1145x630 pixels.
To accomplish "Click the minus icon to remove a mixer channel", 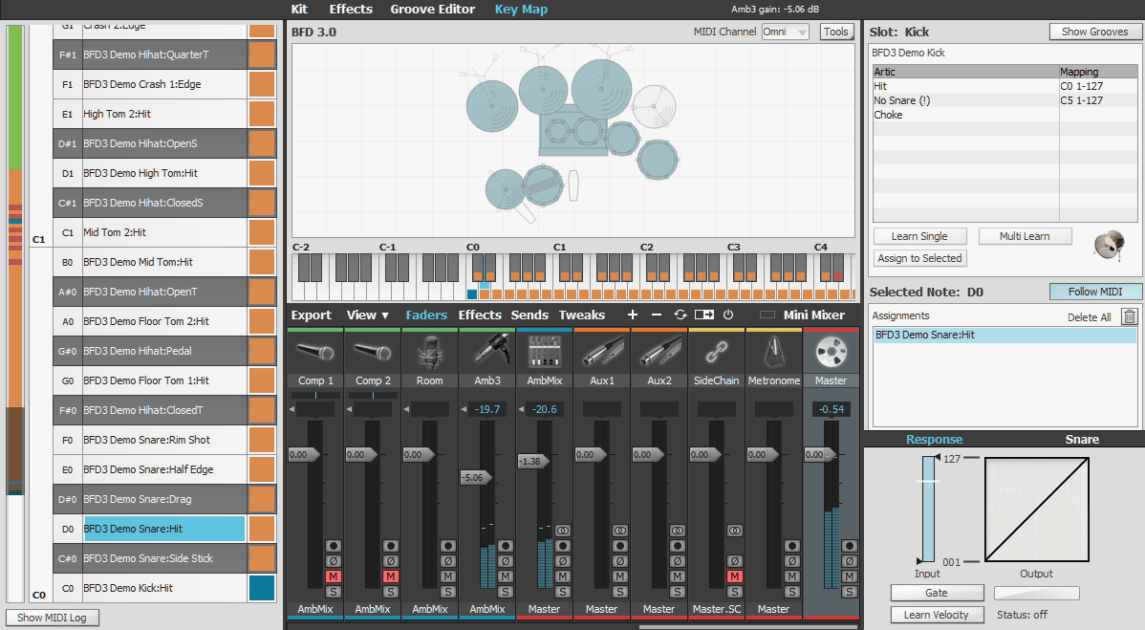I will pyautogui.click(x=656, y=315).
